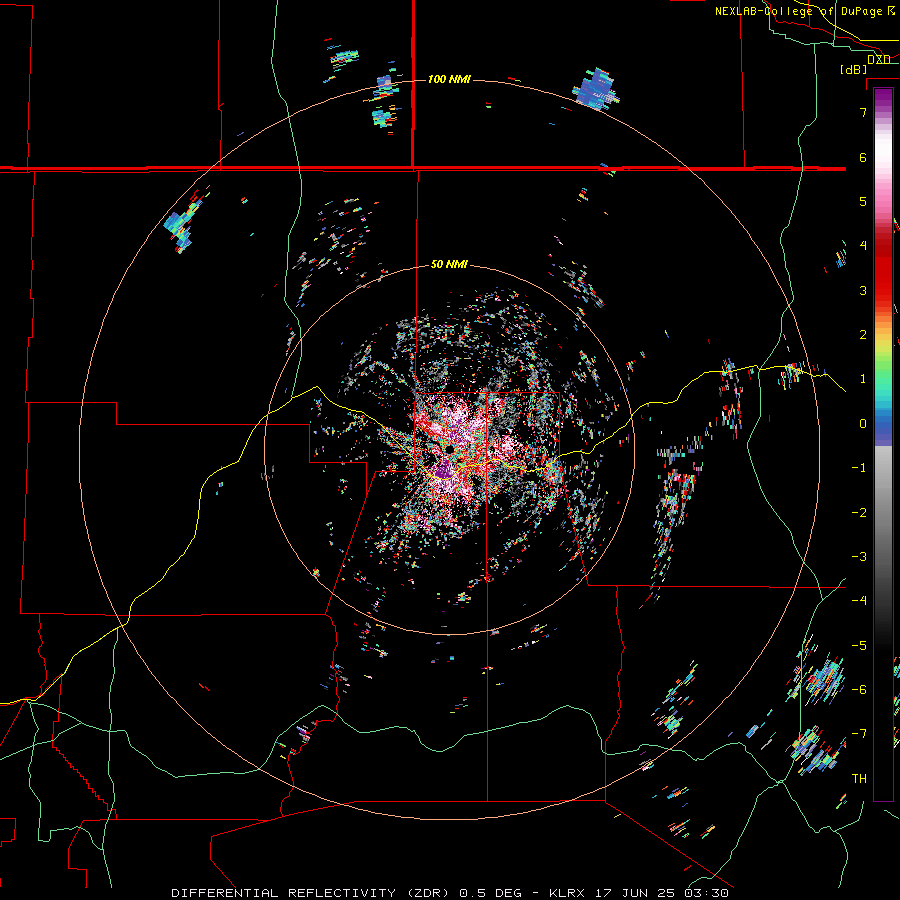
Task: Click the scale value -6 on the legend
Action: 859,690
